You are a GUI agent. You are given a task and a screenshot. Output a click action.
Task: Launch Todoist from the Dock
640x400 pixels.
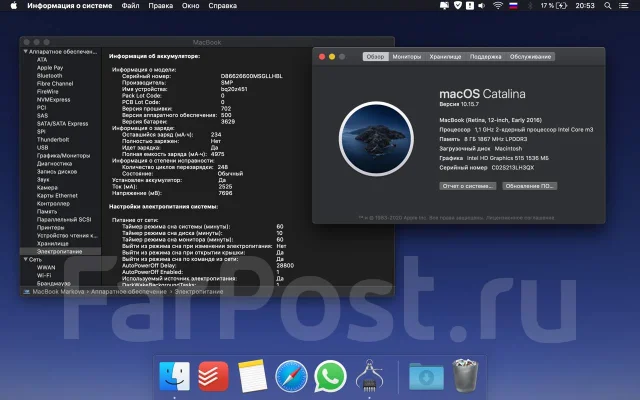click(x=213, y=376)
